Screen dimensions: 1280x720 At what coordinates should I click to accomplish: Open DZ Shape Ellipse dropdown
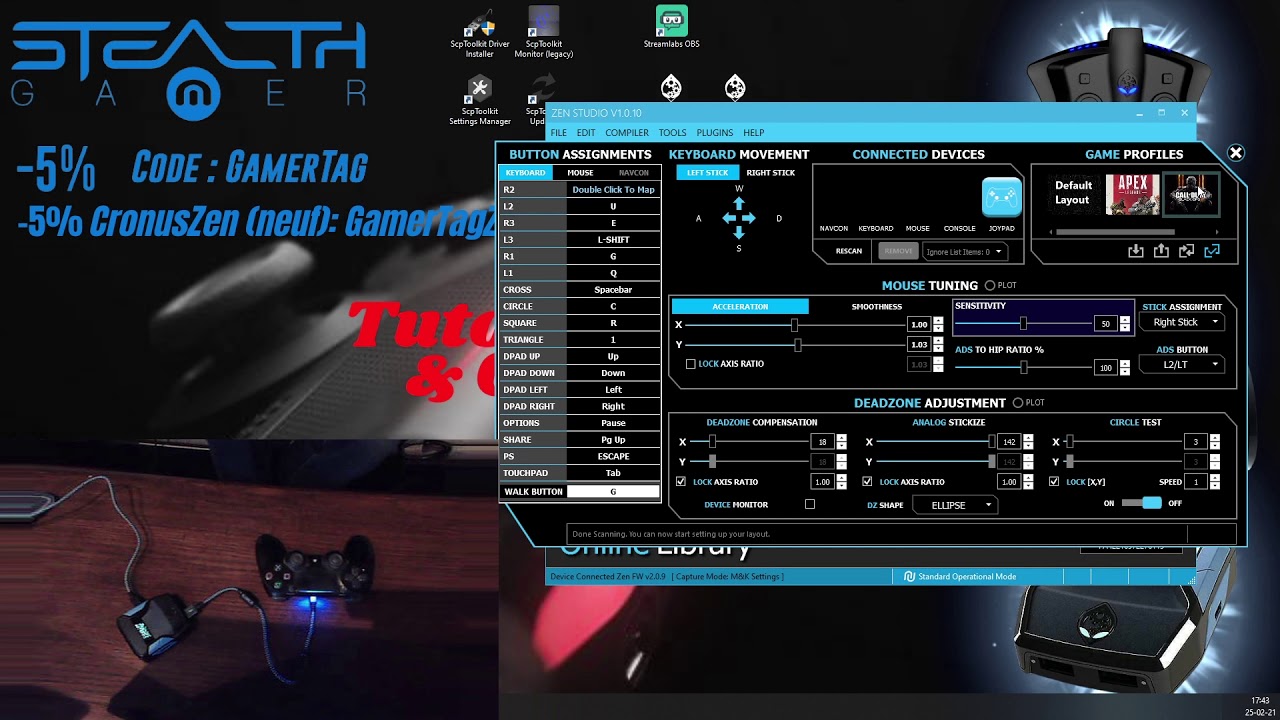tap(955, 505)
